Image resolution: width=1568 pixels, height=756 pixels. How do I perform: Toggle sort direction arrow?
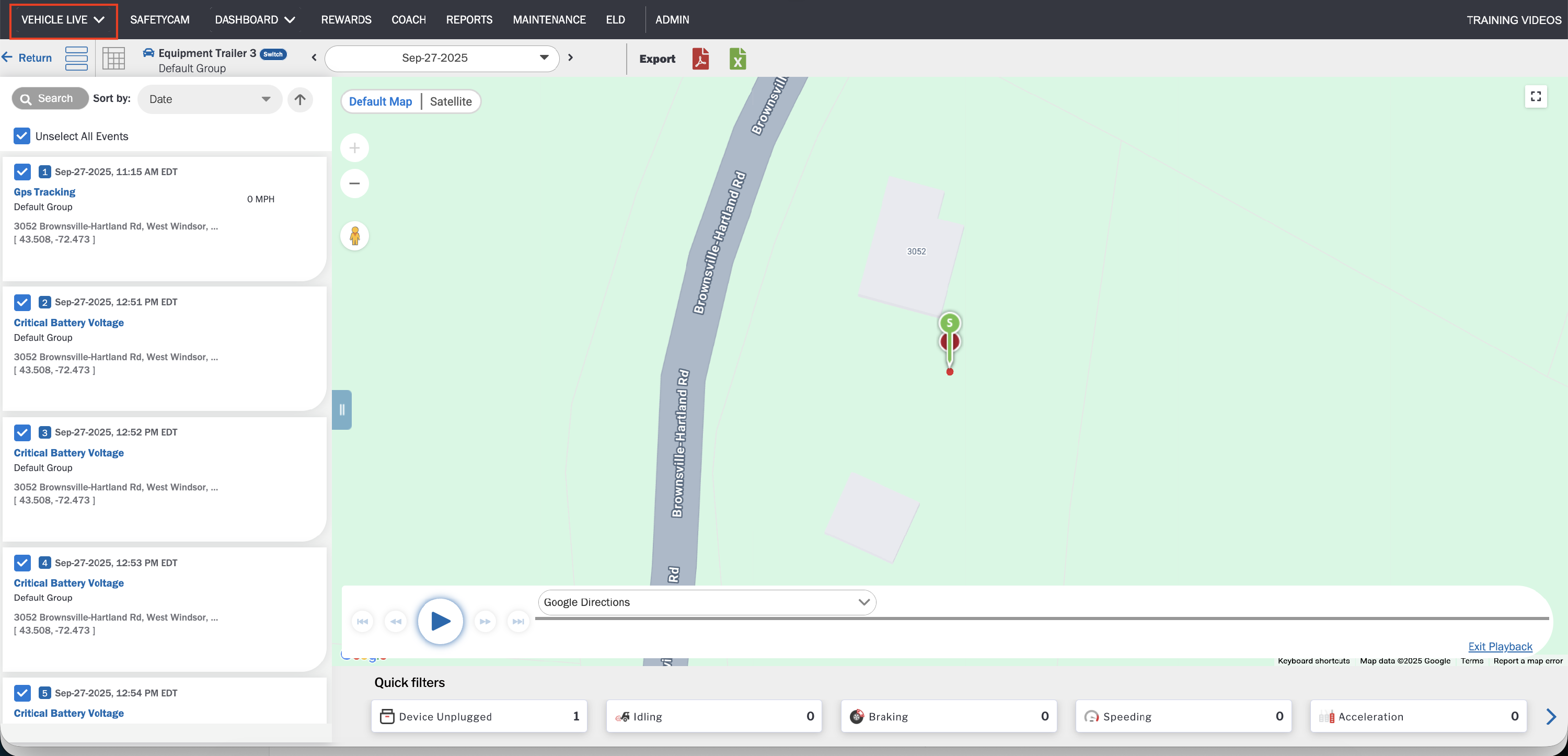point(300,99)
